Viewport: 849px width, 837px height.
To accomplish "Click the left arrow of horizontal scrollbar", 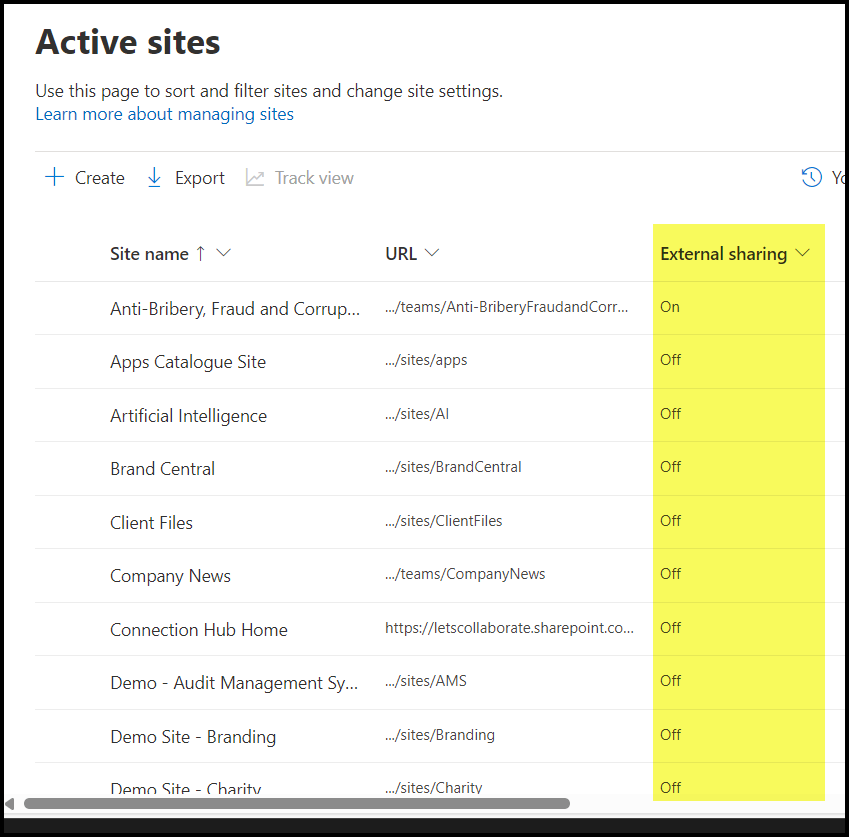I will (x=10, y=803).
